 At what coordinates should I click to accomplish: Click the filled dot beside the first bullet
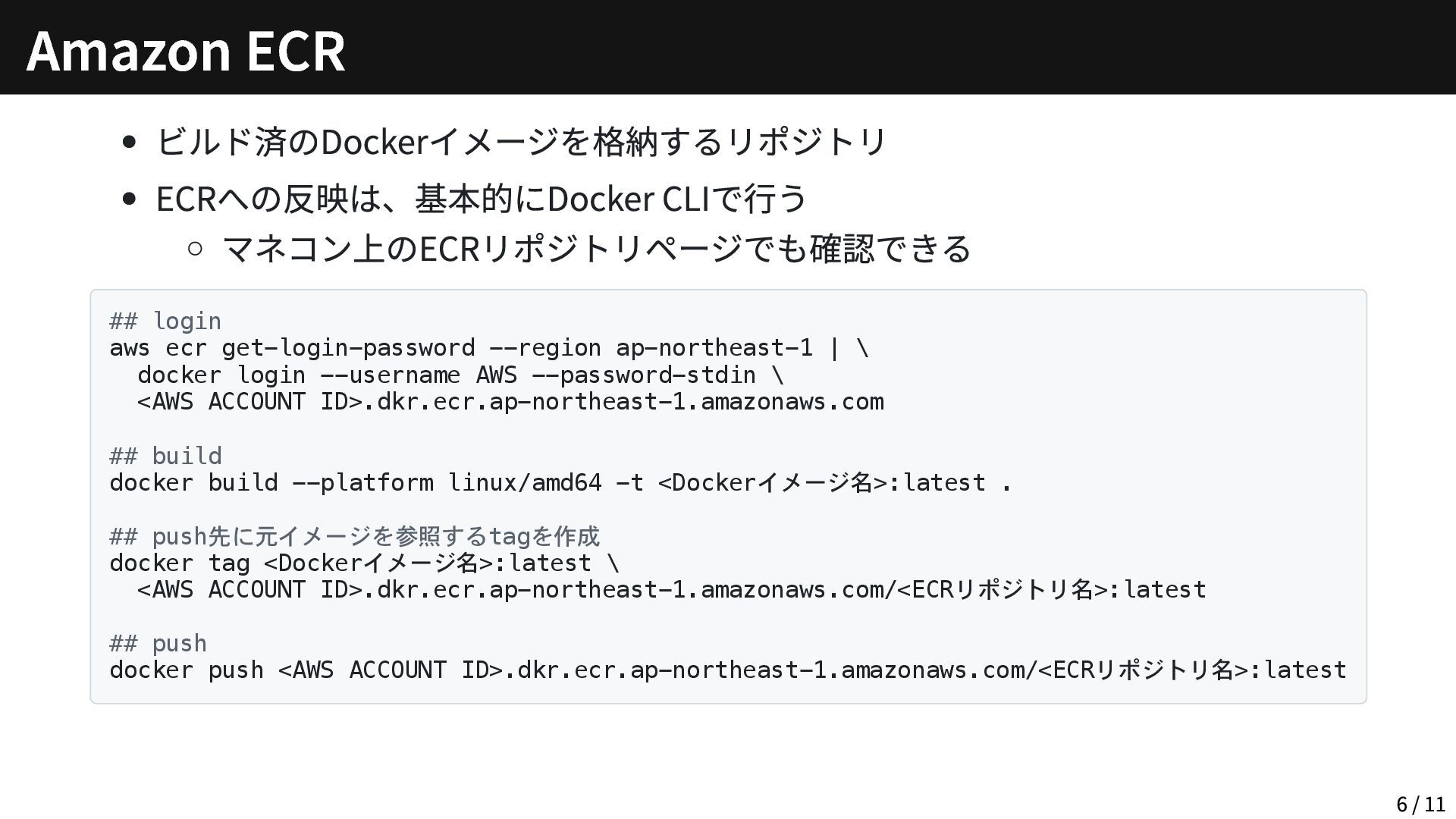pos(129,142)
